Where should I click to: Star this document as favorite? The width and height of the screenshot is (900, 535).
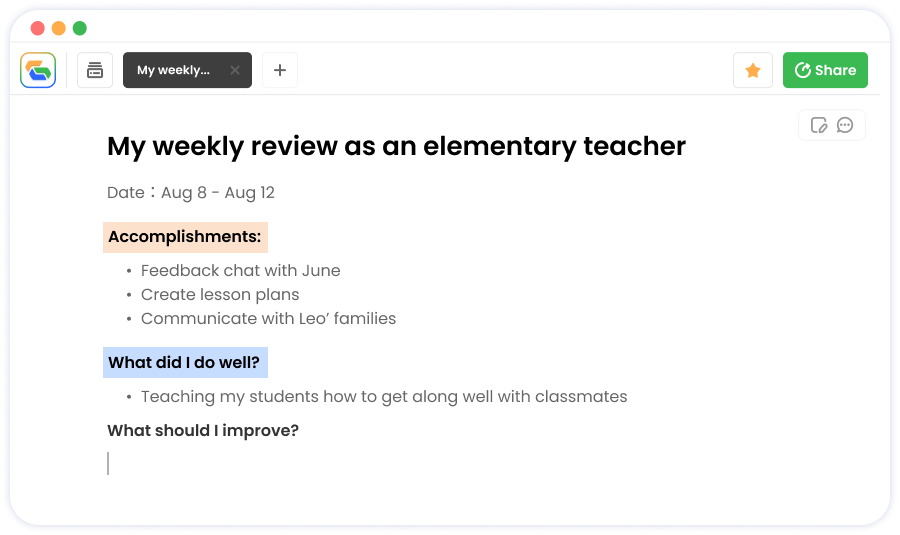point(752,70)
